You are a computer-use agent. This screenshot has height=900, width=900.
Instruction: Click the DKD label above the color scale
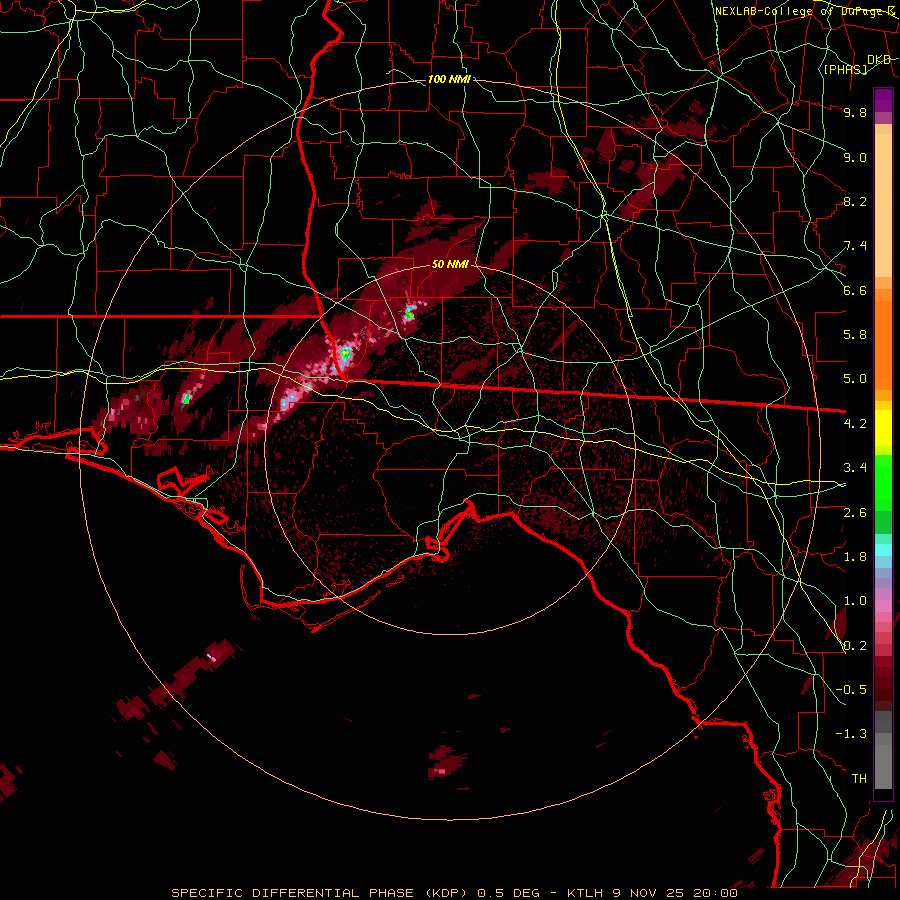pos(878,59)
